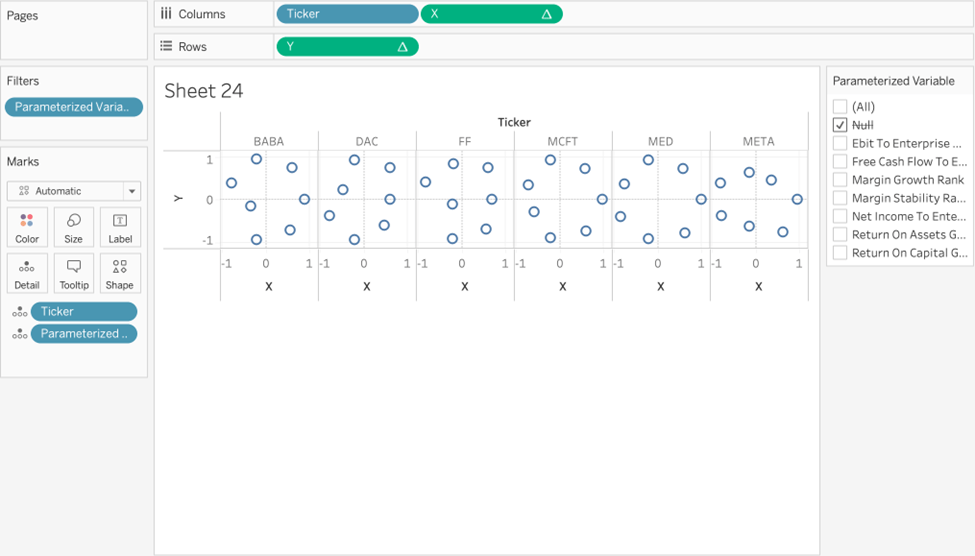The height and width of the screenshot is (556, 975).
Task: Check the Return On Capital G... option
Action: pos(840,253)
